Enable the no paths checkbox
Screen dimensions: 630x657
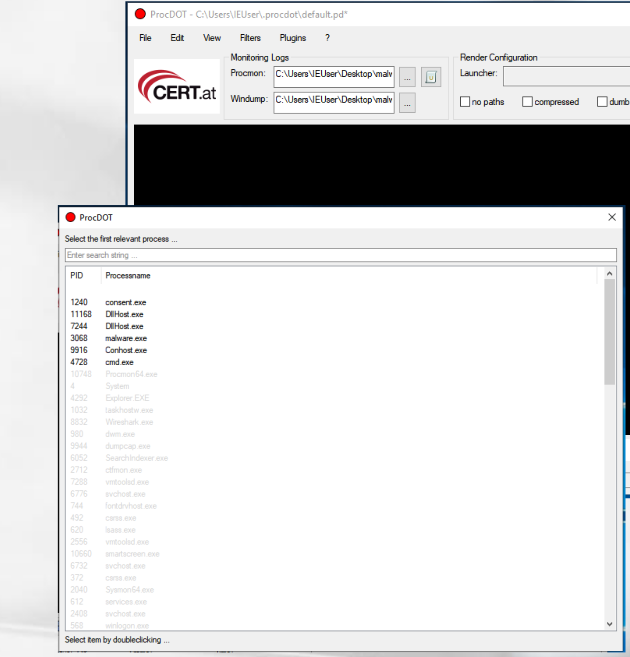click(x=465, y=102)
